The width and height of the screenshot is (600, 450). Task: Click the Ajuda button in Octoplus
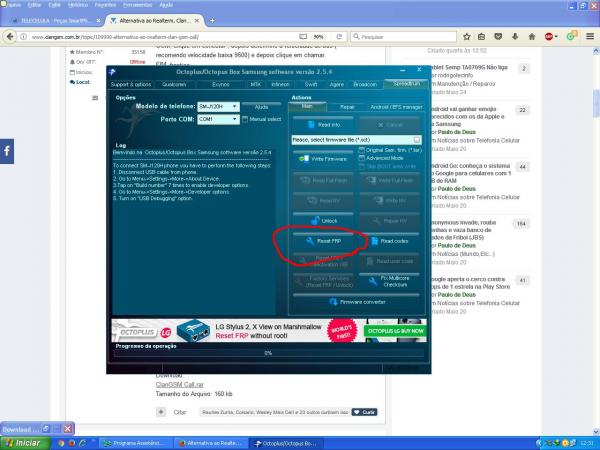click(x=261, y=107)
